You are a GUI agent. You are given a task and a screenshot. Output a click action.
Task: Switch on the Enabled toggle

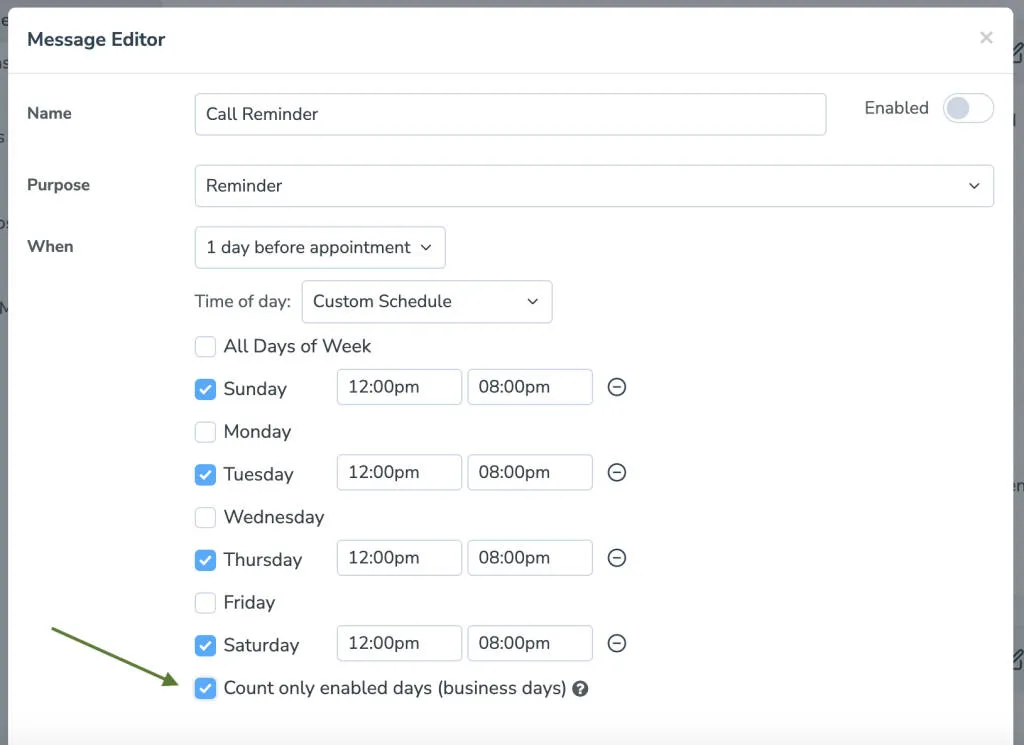[x=967, y=108]
